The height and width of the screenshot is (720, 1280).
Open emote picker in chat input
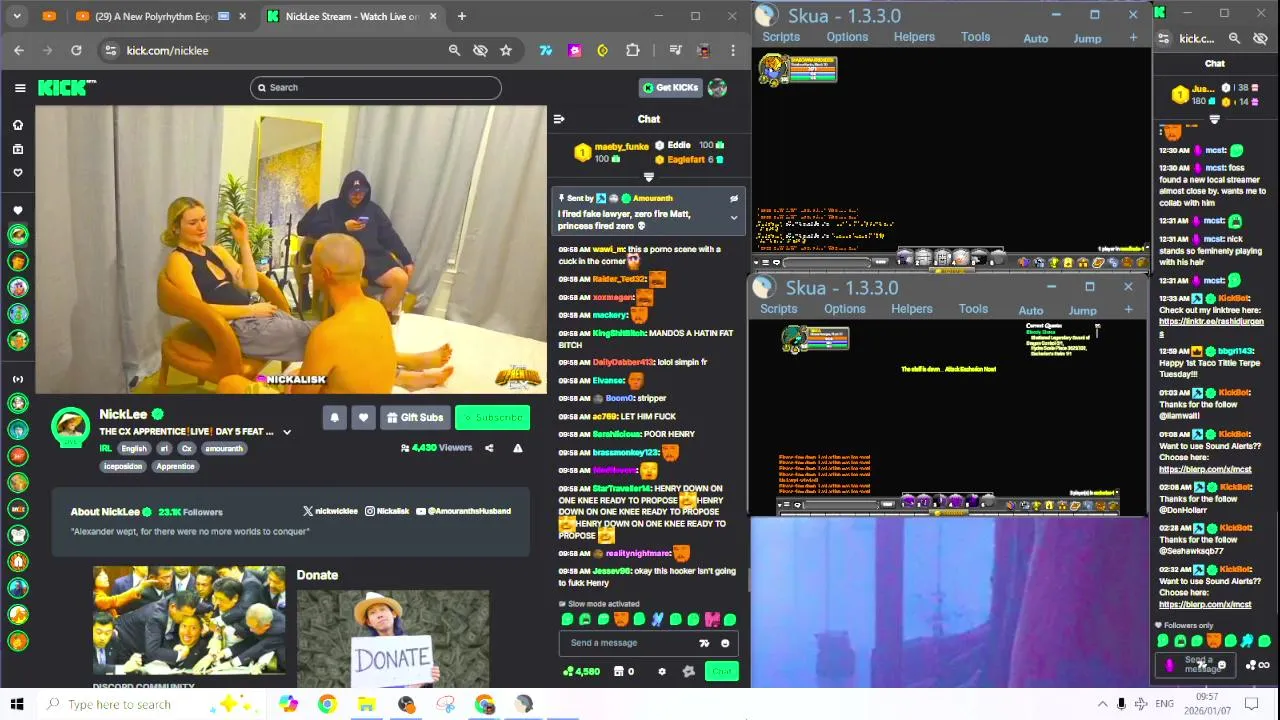tap(725, 643)
